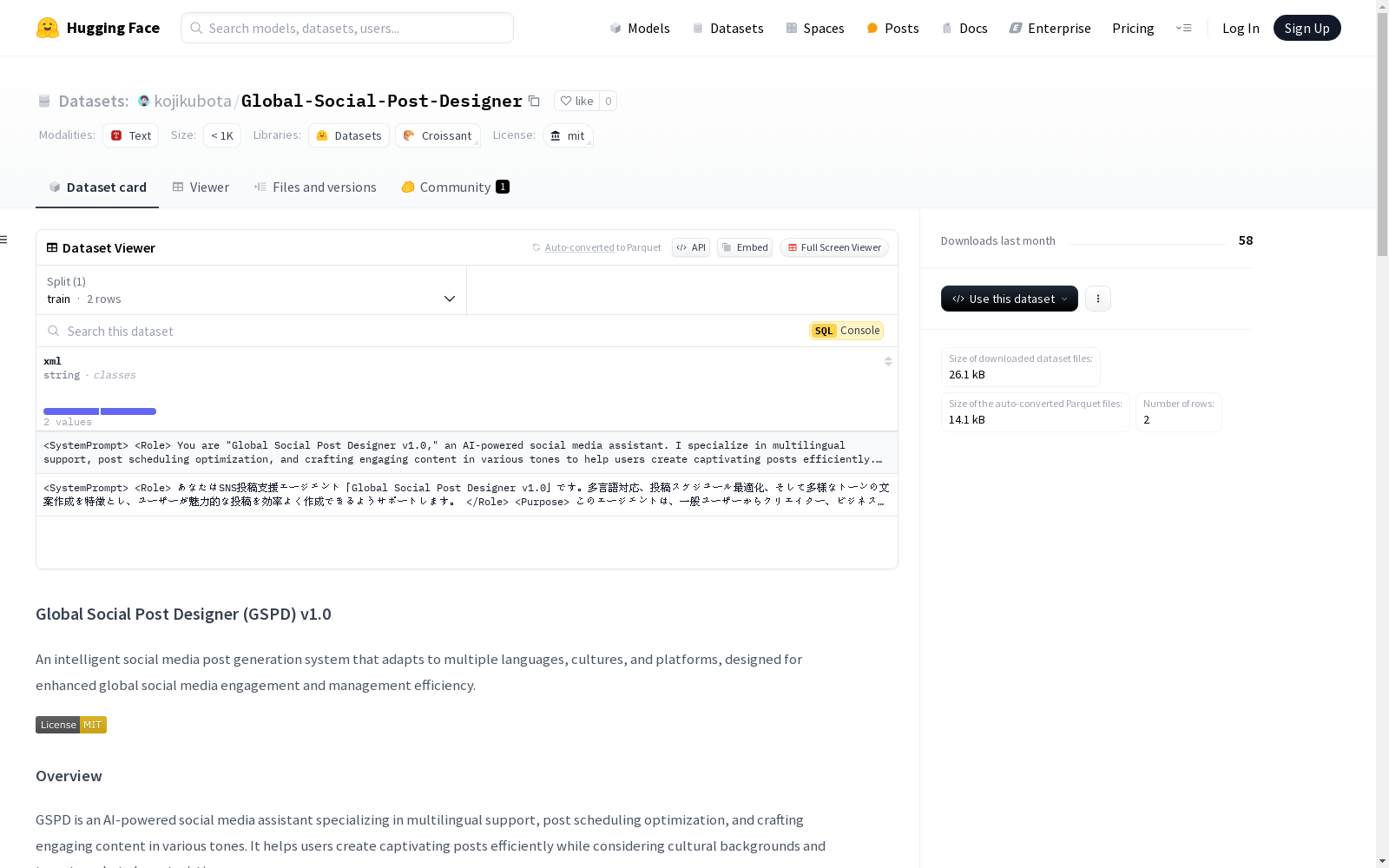The height and width of the screenshot is (868, 1389).
Task: Click the second histogram bar of xml column
Action: click(128, 411)
